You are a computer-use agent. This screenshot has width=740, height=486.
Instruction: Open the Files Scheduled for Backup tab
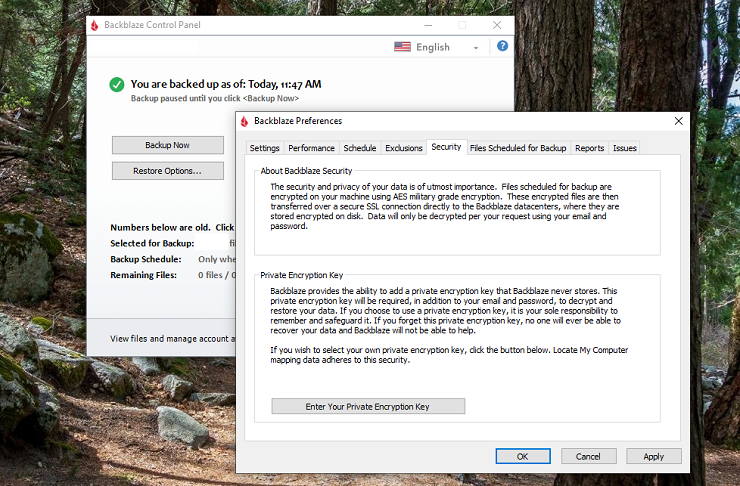click(518, 148)
